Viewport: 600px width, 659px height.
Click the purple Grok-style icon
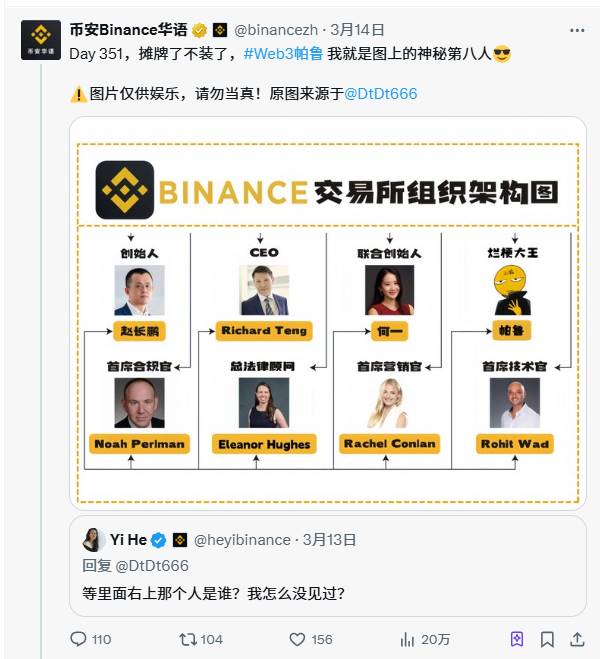517,639
